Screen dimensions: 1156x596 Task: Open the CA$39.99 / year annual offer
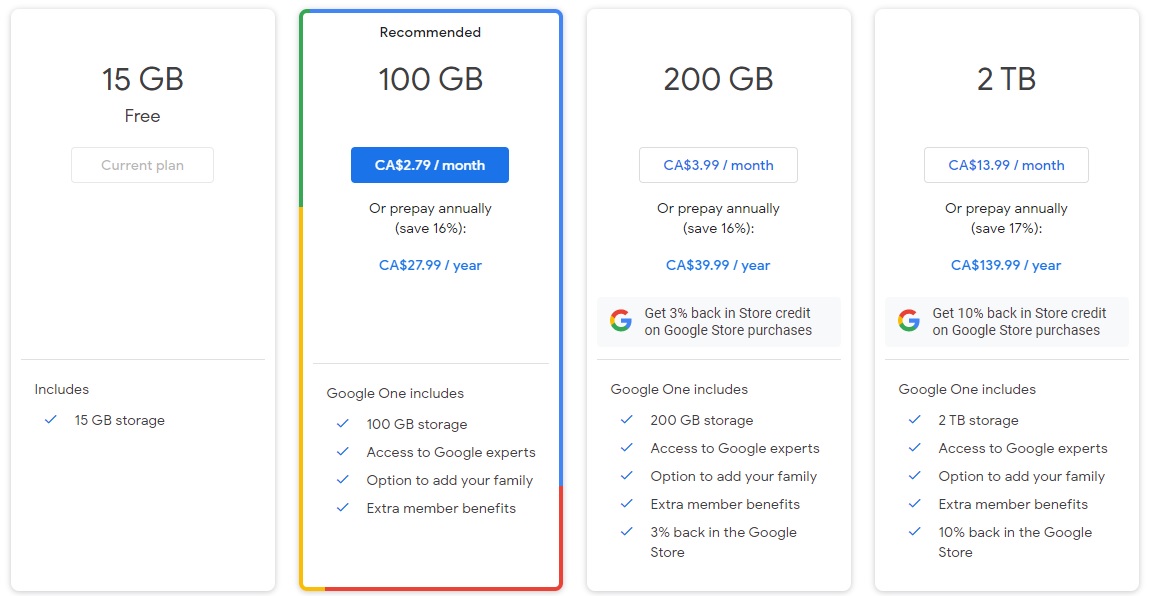(x=718, y=265)
